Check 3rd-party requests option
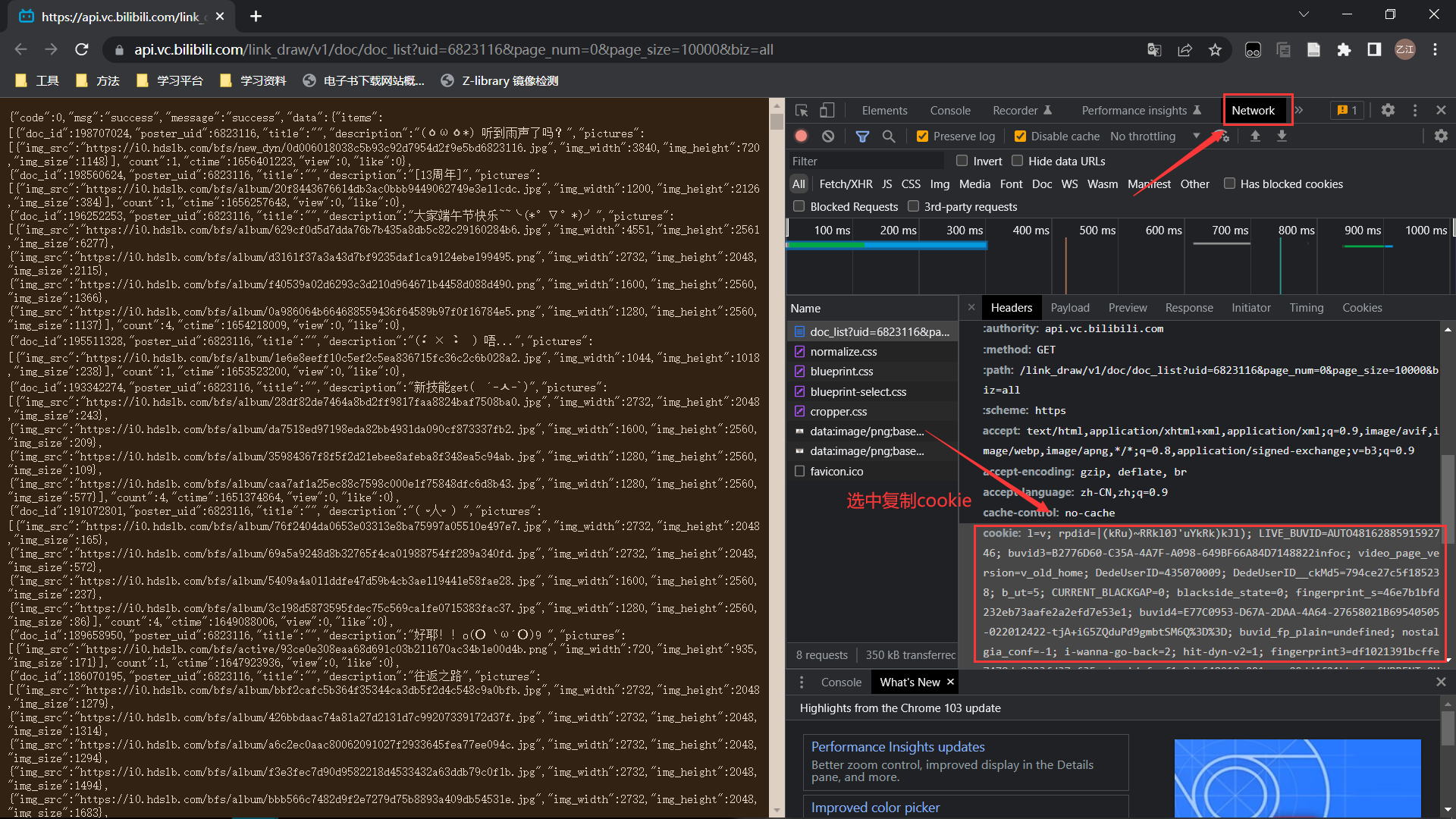 (913, 206)
